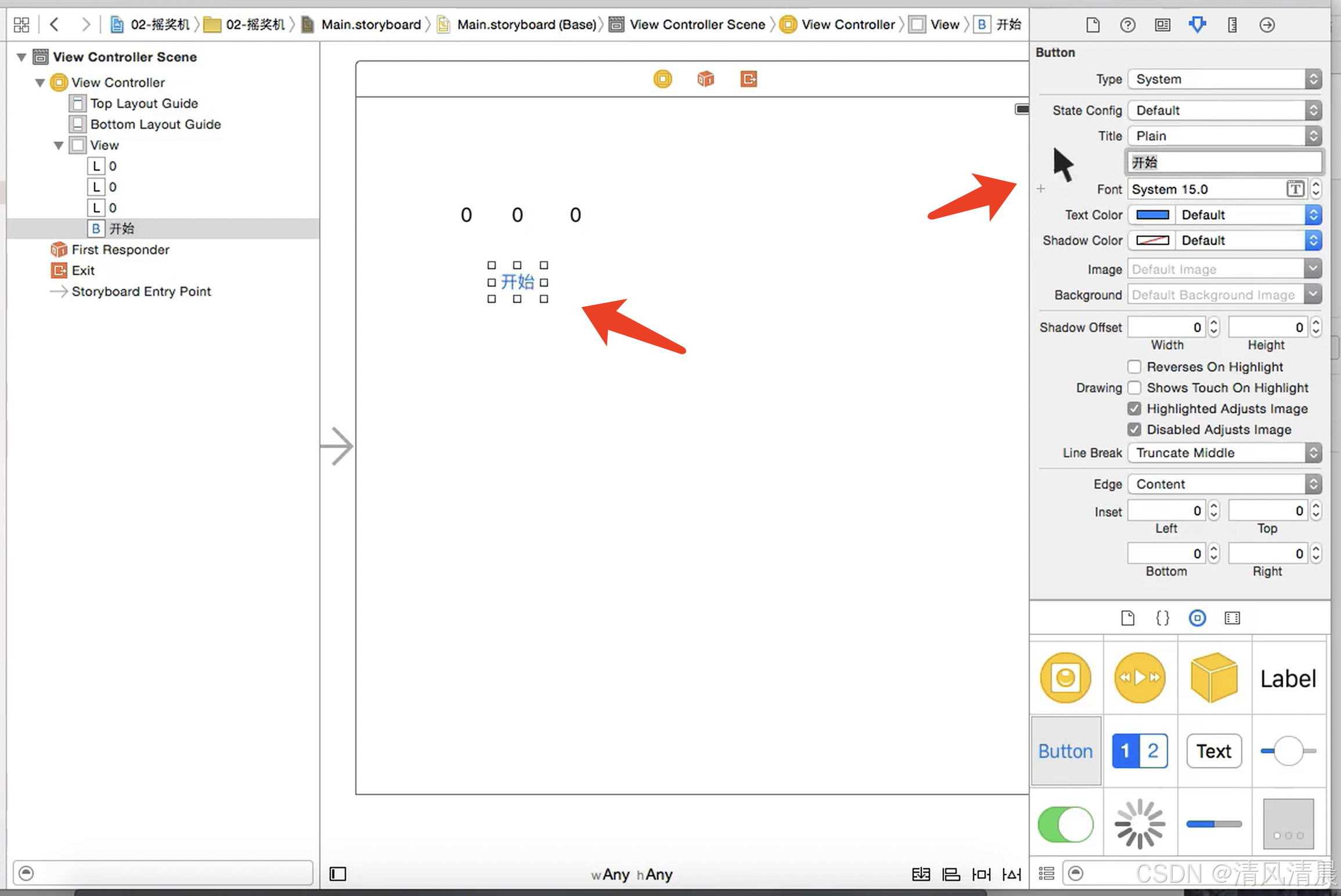Image resolution: width=1341 pixels, height=896 pixels.
Task: Open the Connections inspector arrow icon
Action: [1267, 24]
